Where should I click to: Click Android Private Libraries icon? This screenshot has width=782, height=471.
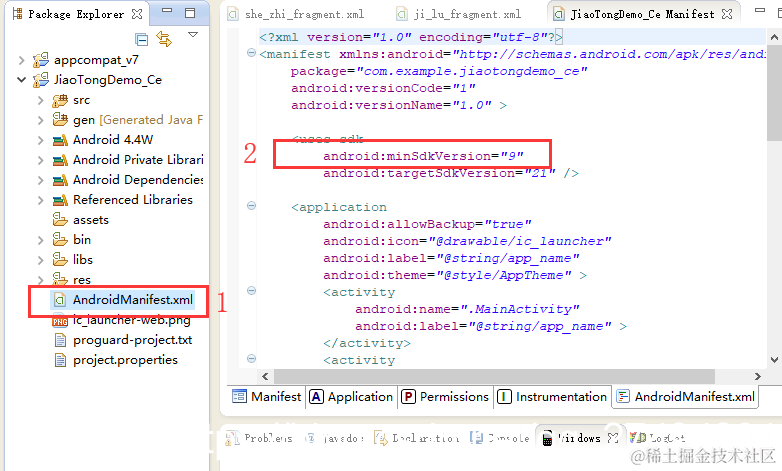click(60, 160)
